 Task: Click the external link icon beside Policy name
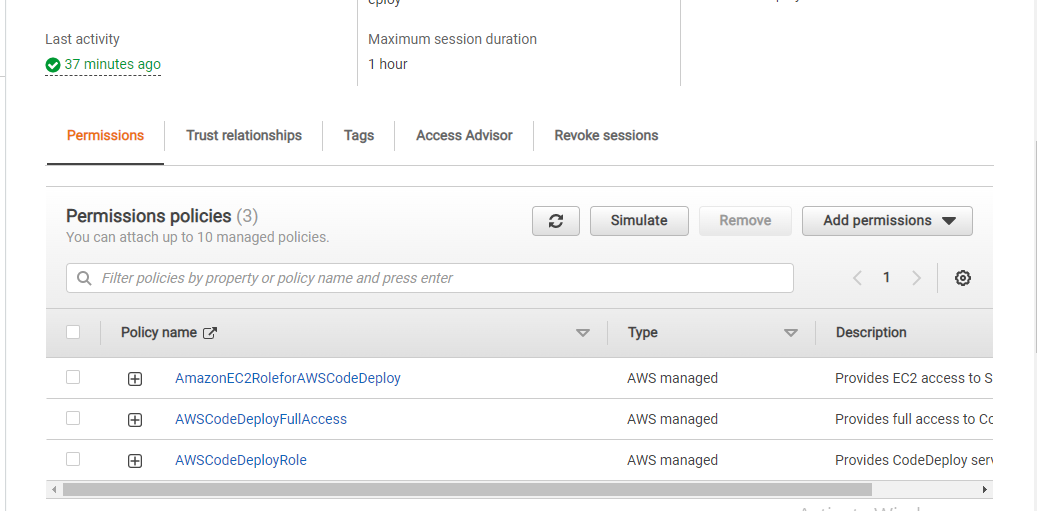210,333
